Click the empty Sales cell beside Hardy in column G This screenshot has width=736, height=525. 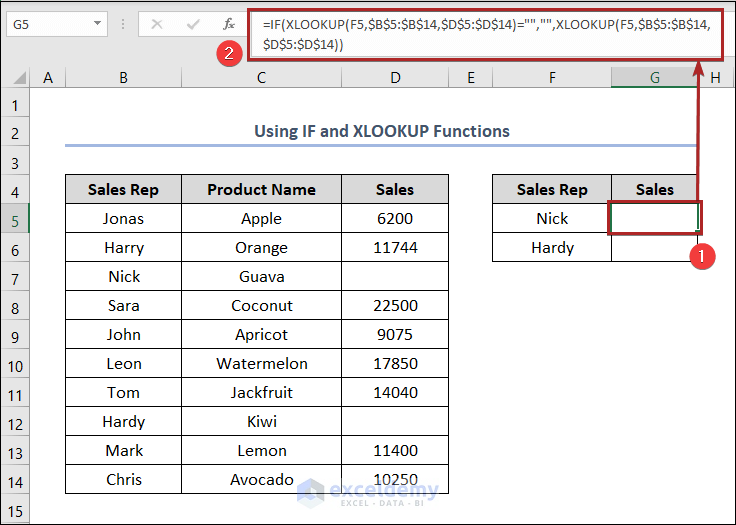pyautogui.click(x=654, y=247)
